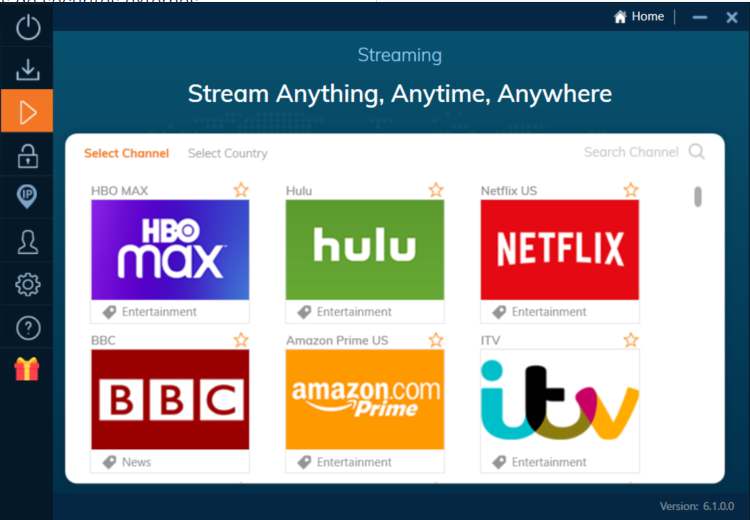Open the Hulu channel thumbnail
This screenshot has width=750, height=520.
365,250
